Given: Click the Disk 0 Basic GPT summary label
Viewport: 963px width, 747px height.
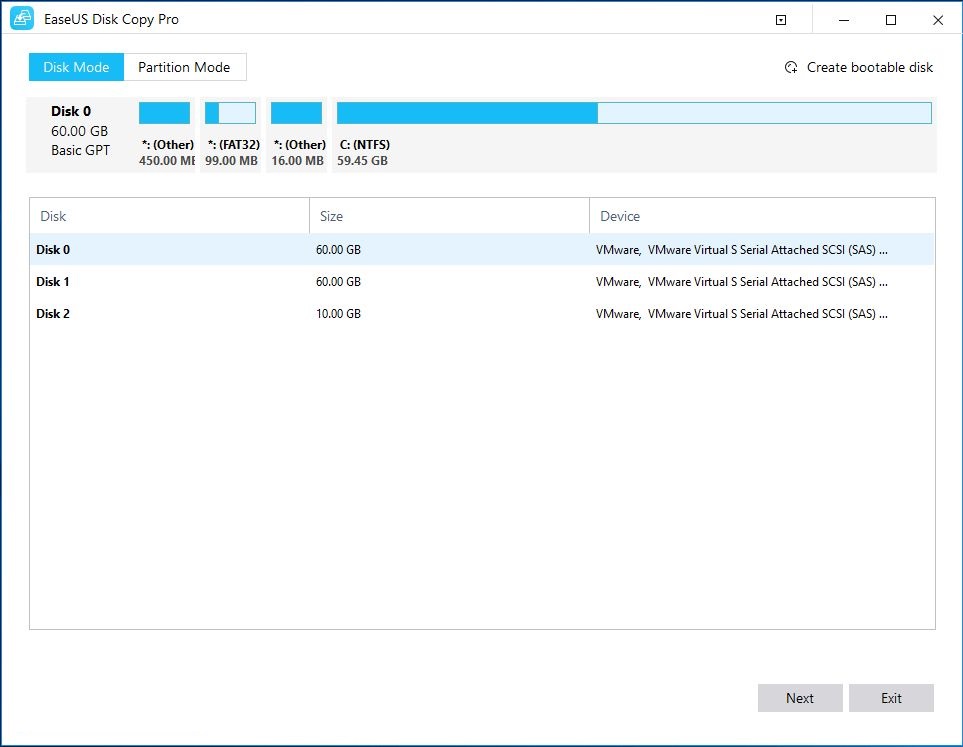Looking at the screenshot, I should click(x=80, y=131).
